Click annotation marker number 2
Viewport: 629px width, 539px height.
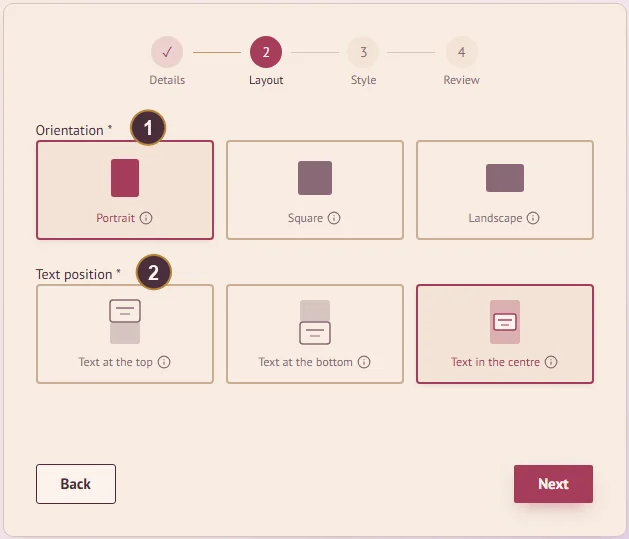[x=154, y=272]
